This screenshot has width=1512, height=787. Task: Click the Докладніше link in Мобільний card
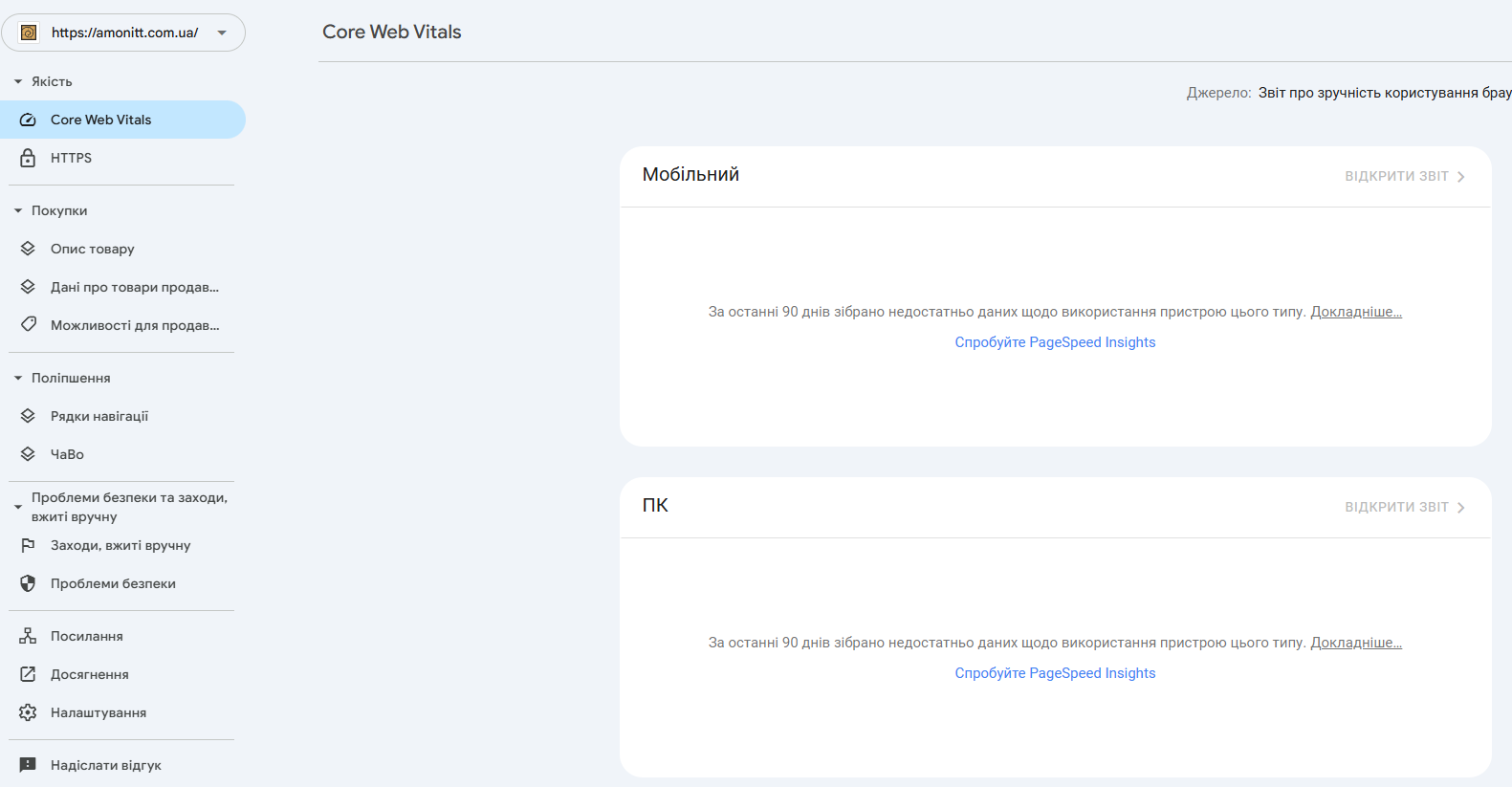tap(1356, 312)
